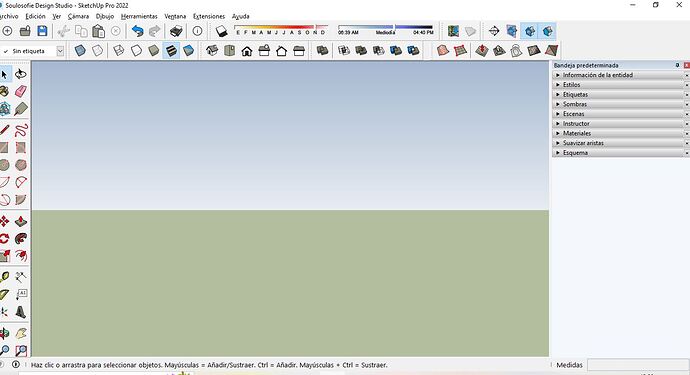Screen dimensions: 690x375
Task: Toggle Section Planes display
Action: 512,31
